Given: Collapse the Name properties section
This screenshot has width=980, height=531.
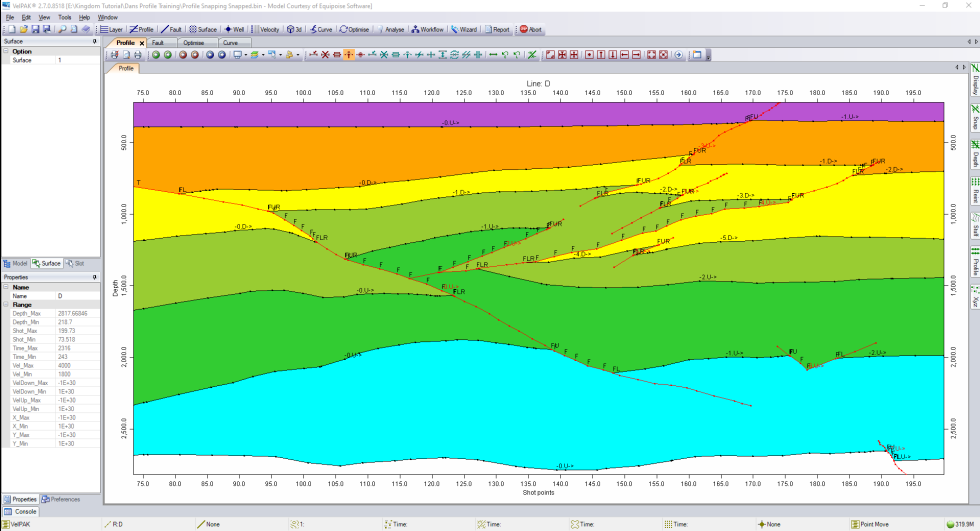Looking at the screenshot, I should click(x=6, y=287).
